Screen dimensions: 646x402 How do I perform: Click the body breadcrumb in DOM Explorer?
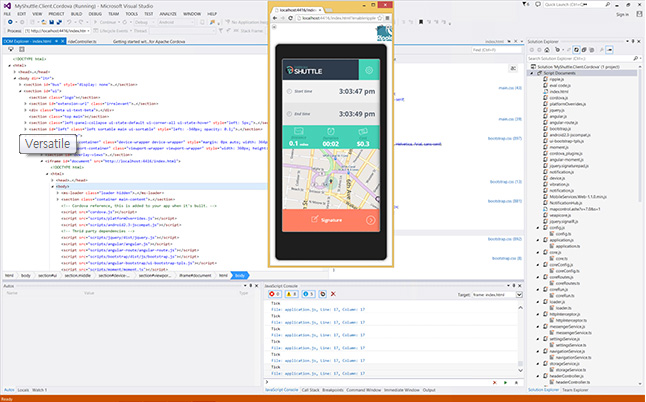(x=240, y=276)
